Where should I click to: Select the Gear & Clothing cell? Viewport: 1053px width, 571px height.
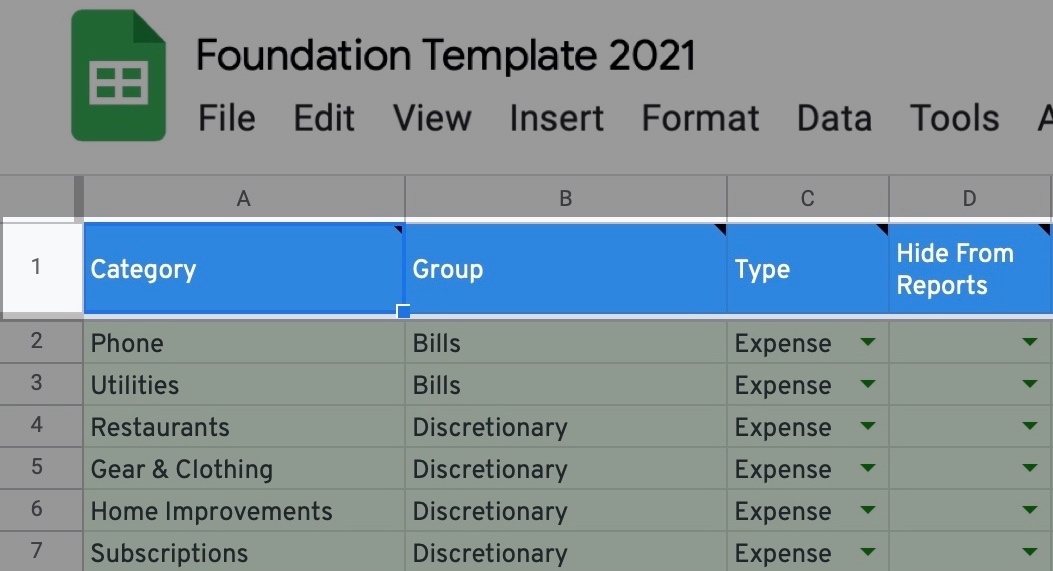[244, 468]
